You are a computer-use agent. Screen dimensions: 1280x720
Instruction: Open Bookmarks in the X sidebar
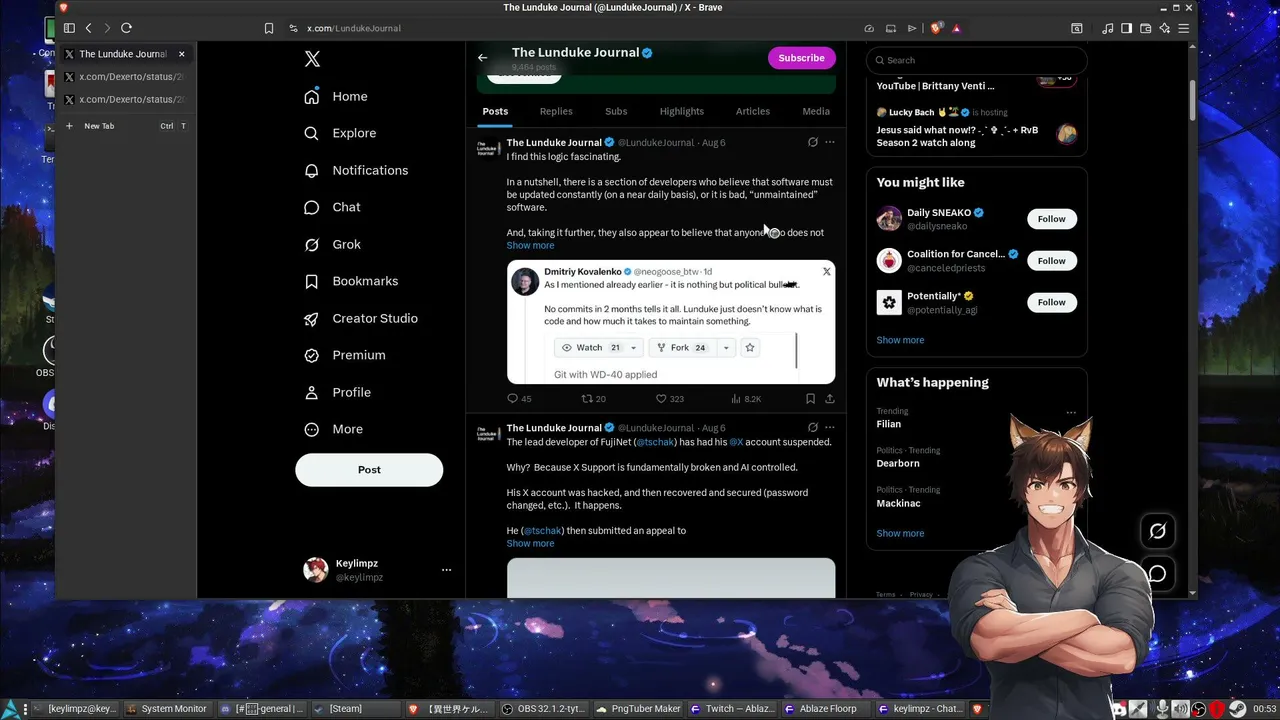click(351, 281)
